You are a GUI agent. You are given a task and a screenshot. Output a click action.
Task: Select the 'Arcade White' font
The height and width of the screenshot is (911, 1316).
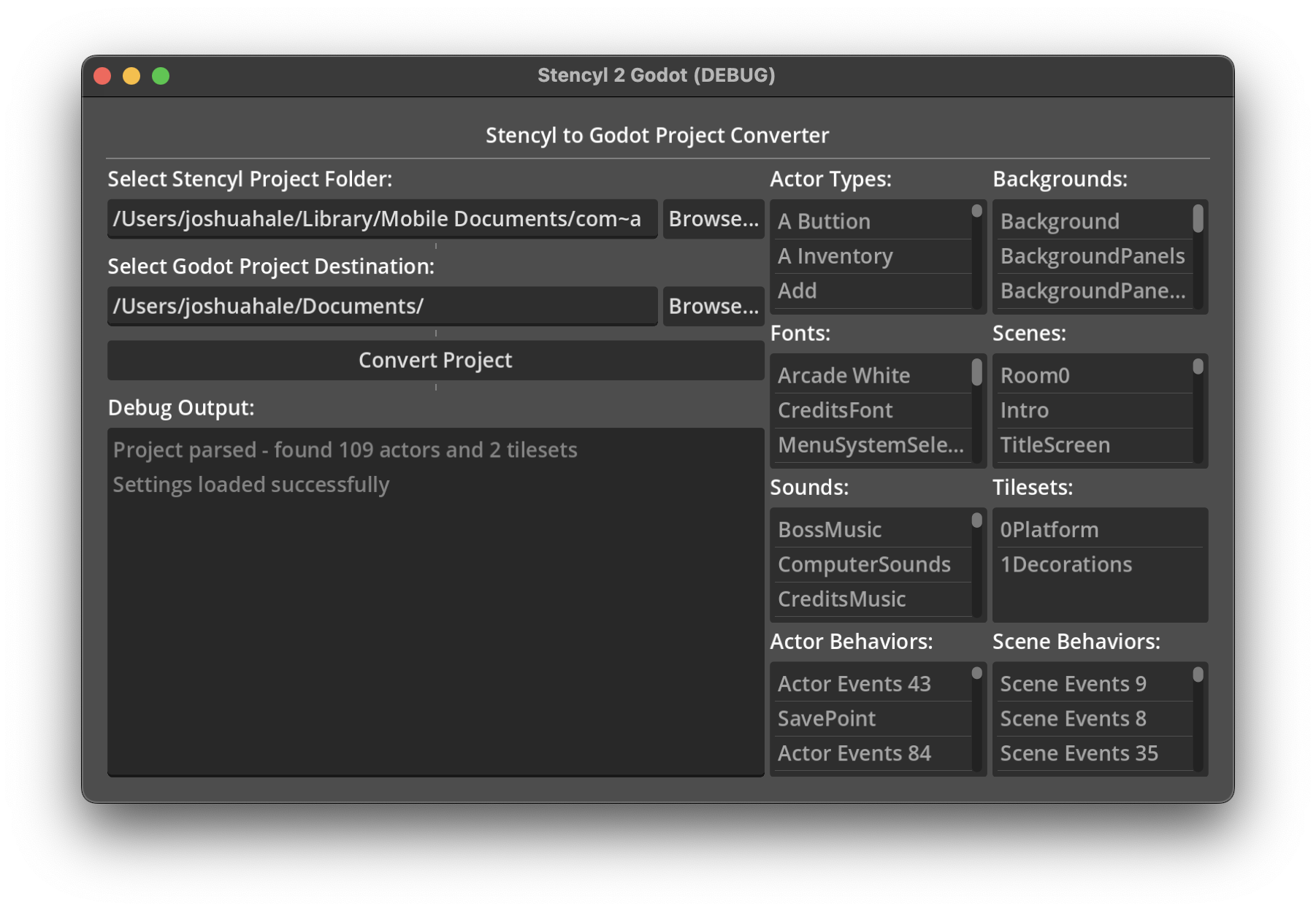coord(872,375)
